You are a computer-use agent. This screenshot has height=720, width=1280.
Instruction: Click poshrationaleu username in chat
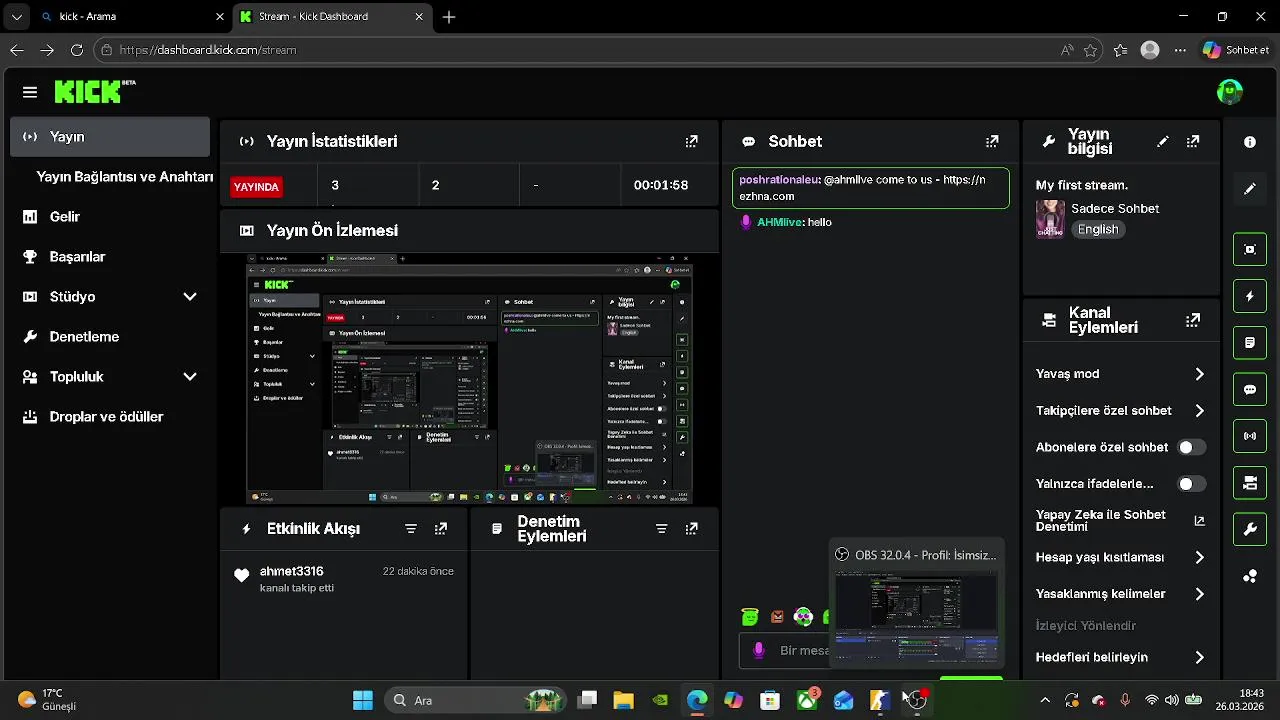[x=779, y=180]
